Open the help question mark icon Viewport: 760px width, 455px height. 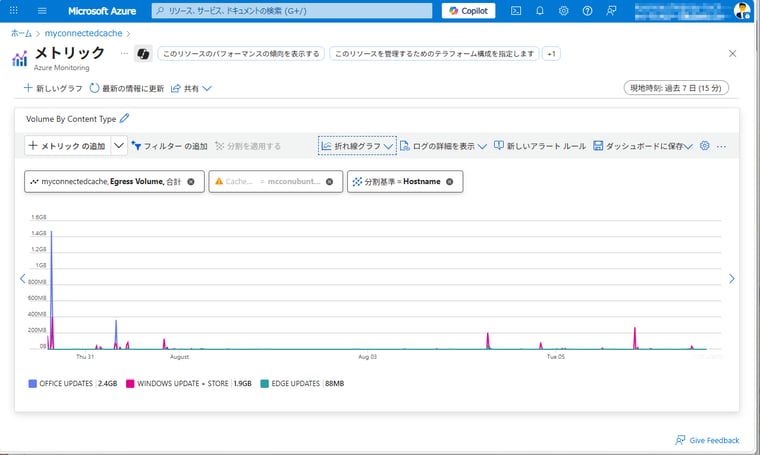[x=587, y=11]
